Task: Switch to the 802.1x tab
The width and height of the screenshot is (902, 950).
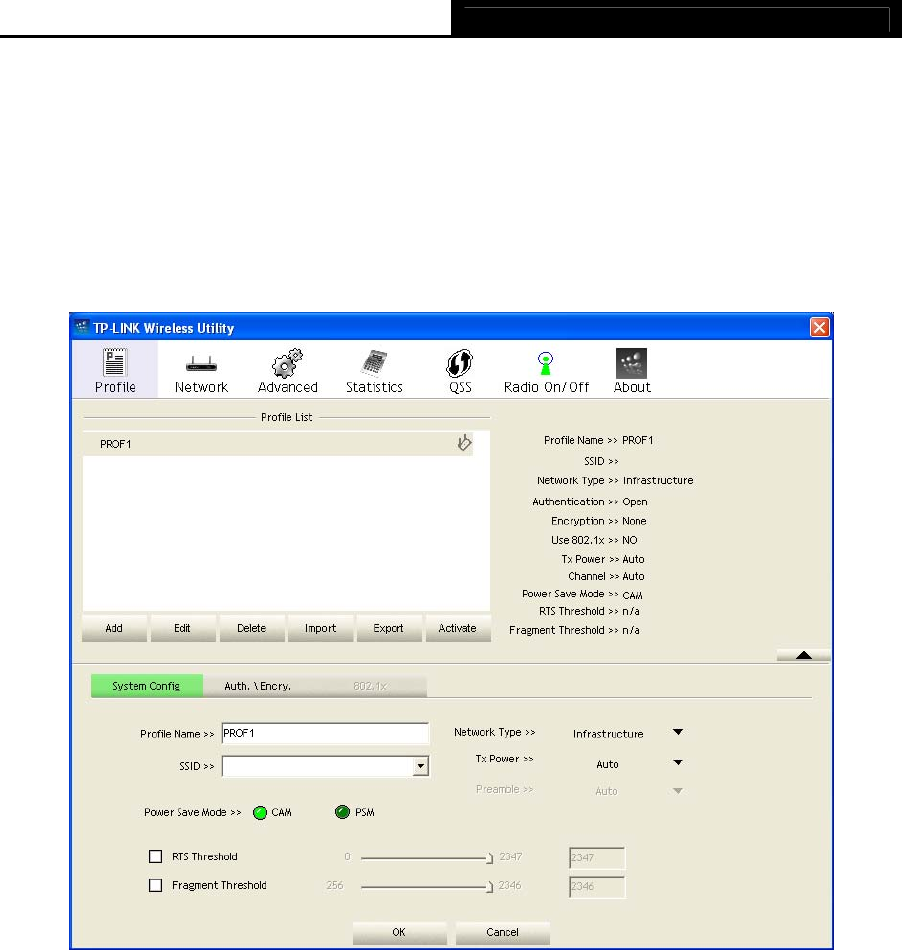Action: click(x=370, y=686)
